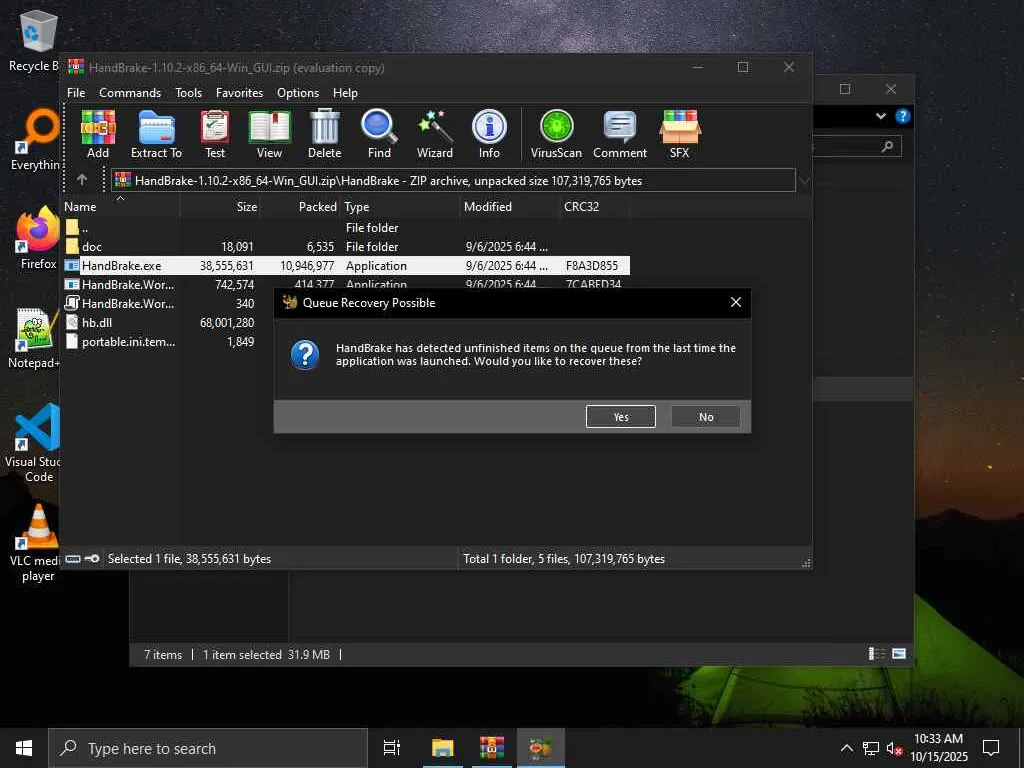1024x768 pixels.
Task: Switch to HandBrake on the taskbar
Action: 541,748
